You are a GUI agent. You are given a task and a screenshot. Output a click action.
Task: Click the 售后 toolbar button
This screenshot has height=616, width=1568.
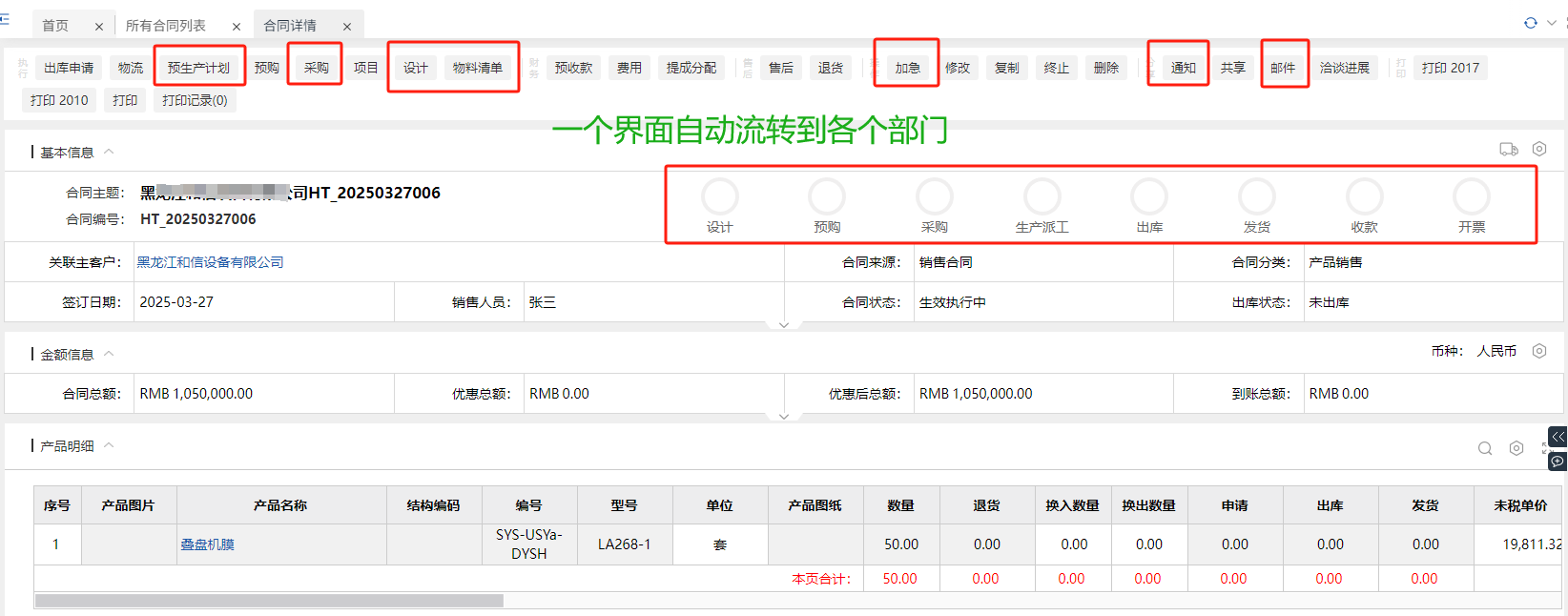click(x=781, y=68)
